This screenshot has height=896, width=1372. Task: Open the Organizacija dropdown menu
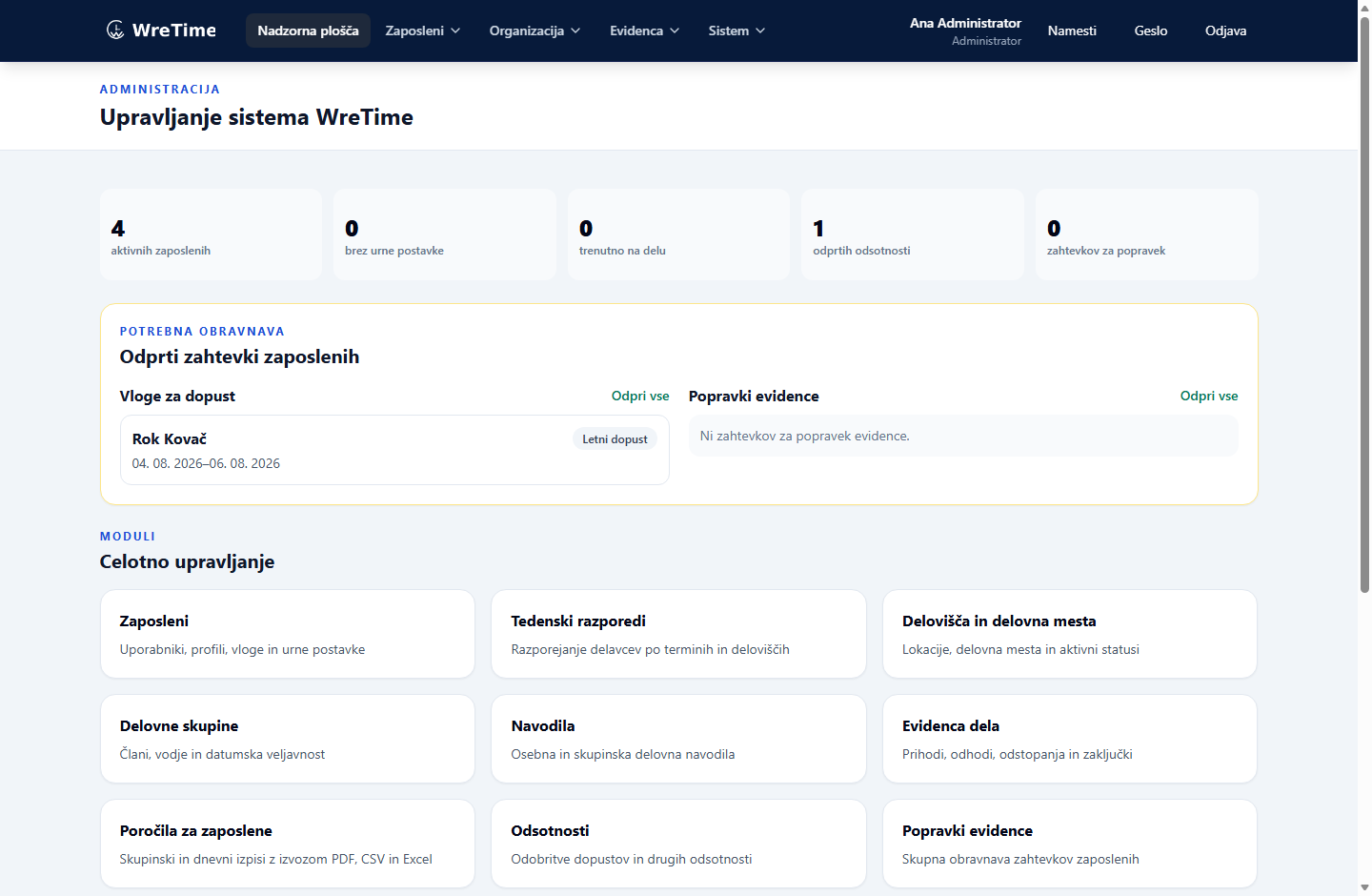pyautogui.click(x=535, y=31)
